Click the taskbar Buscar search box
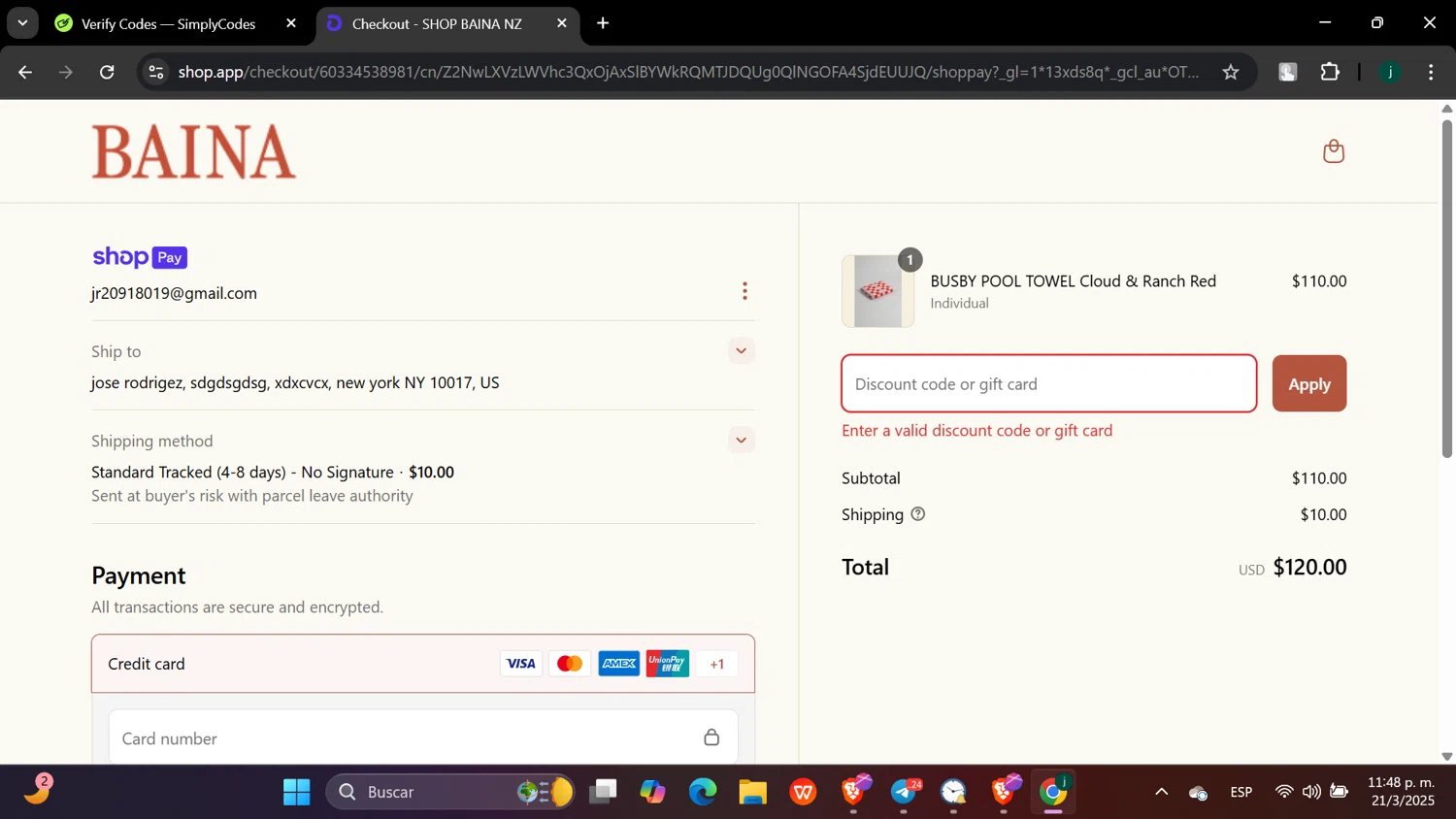 pos(450,792)
